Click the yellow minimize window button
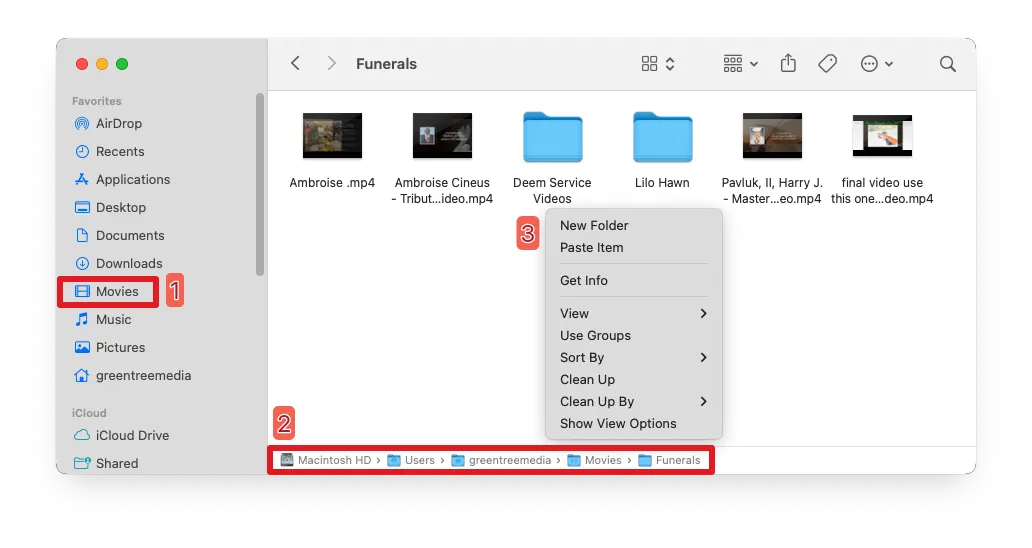The image size is (1032, 548). click(x=102, y=64)
